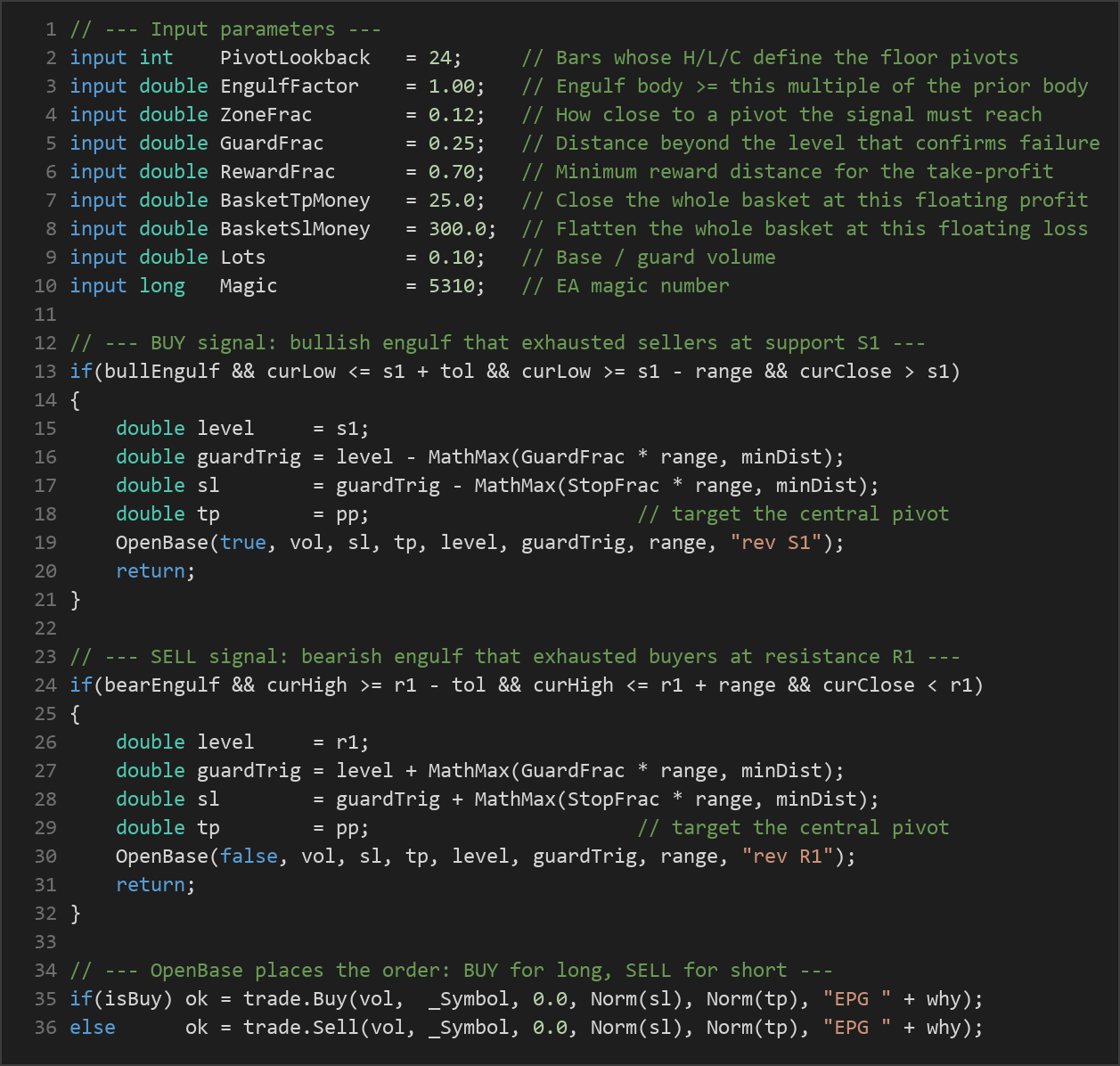Click the value 0.70 on line 6
The width and height of the screenshot is (1120, 1066).
(452, 171)
